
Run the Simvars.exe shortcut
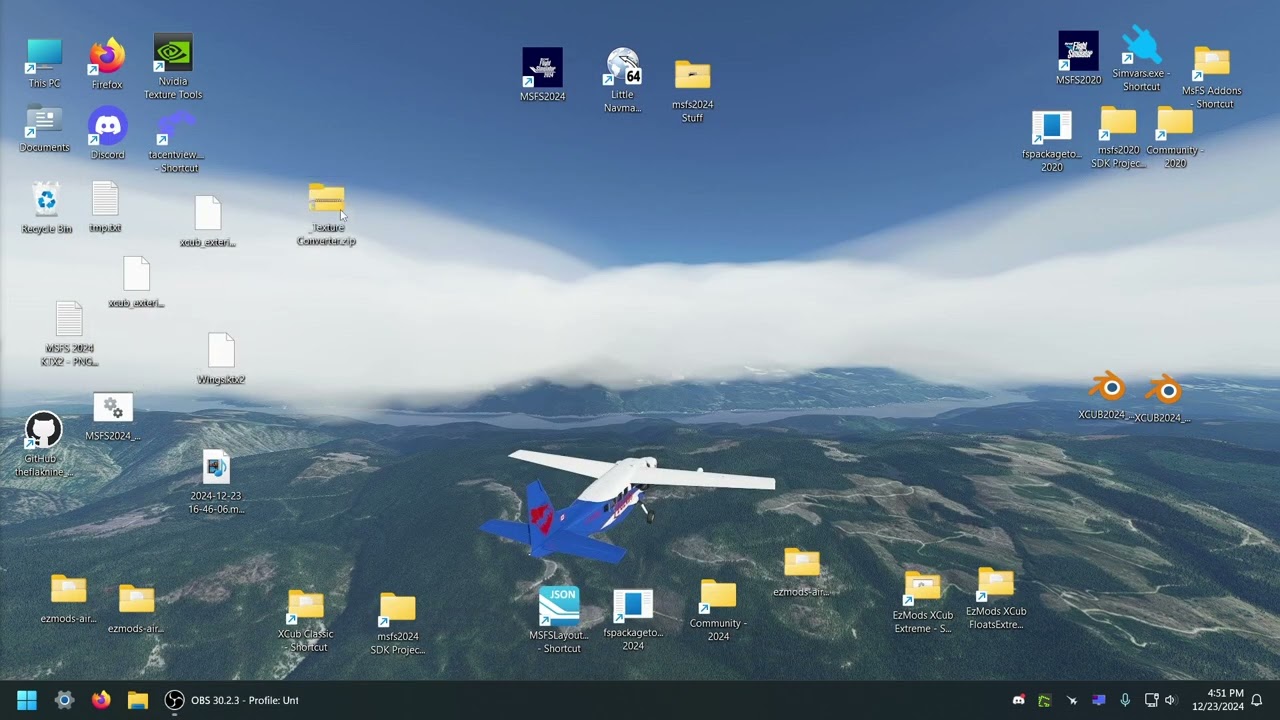coord(1141,60)
